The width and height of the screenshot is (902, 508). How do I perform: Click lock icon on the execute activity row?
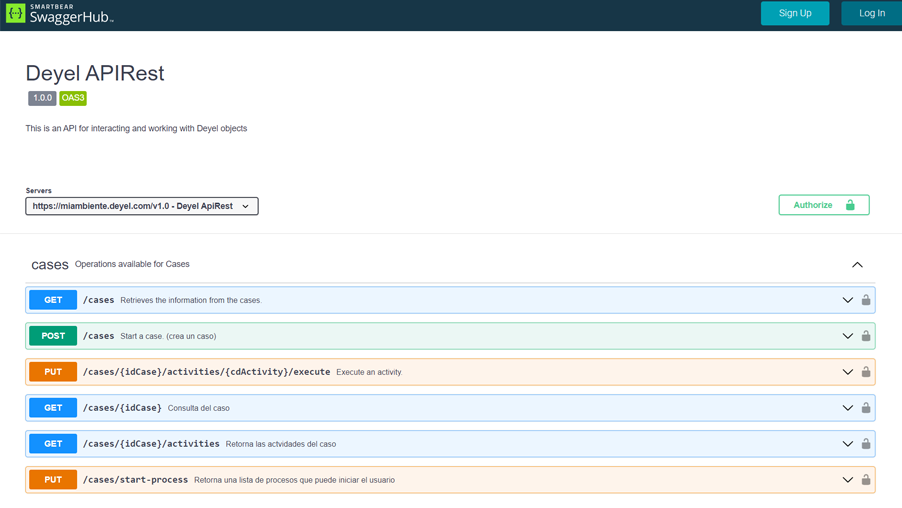[x=866, y=372]
